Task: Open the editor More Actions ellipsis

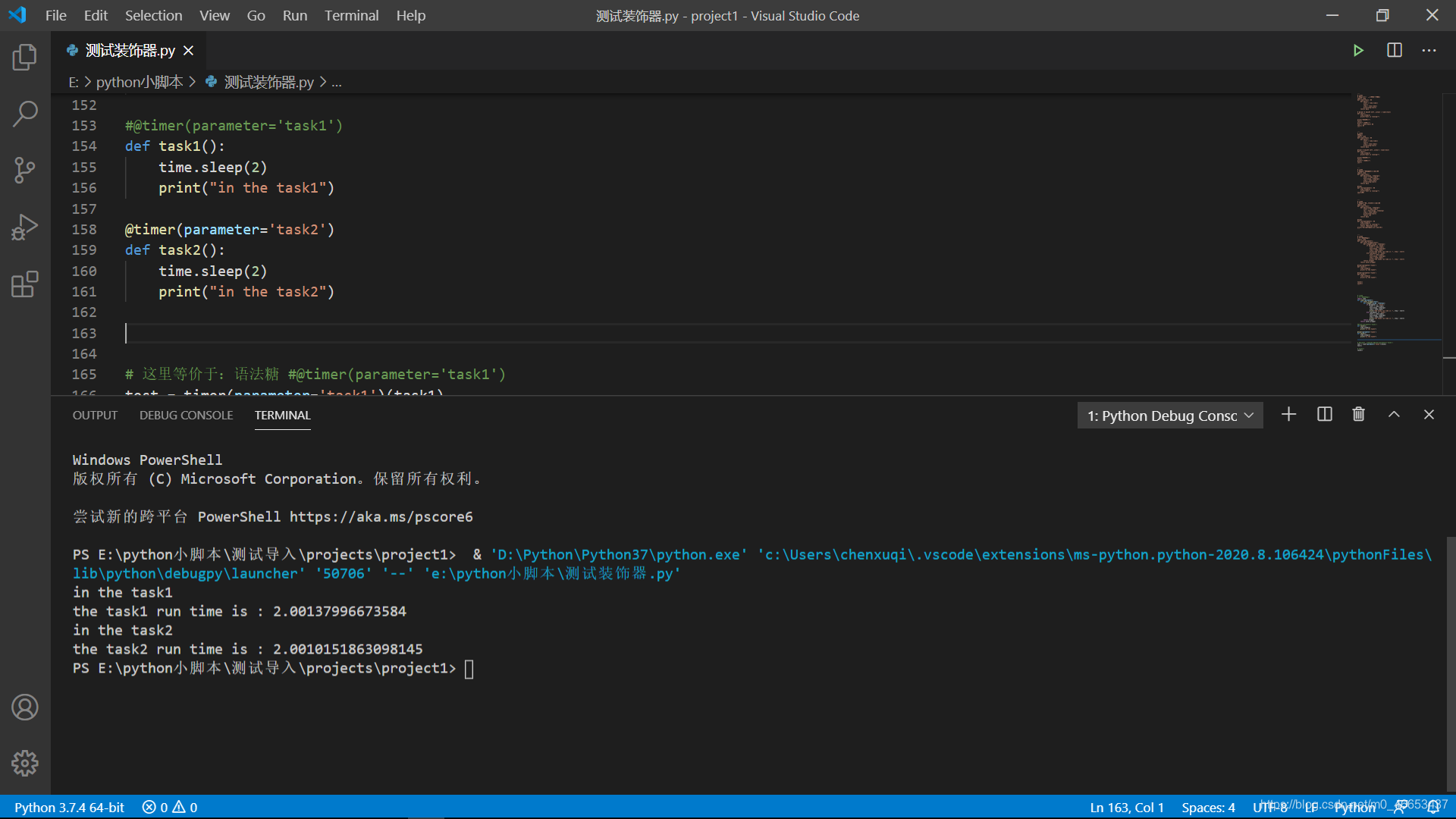Action: 1429,51
